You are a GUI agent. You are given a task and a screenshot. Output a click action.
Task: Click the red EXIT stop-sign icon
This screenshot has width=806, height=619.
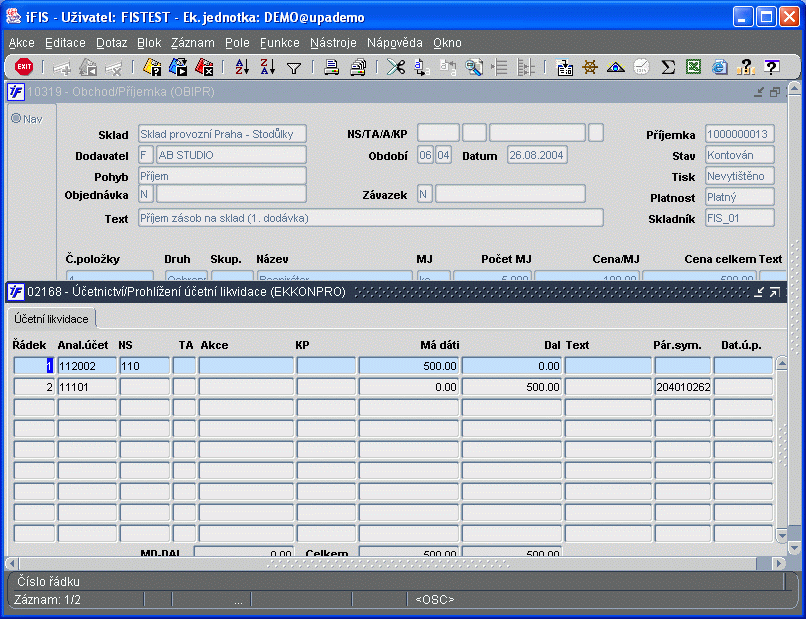(24, 67)
